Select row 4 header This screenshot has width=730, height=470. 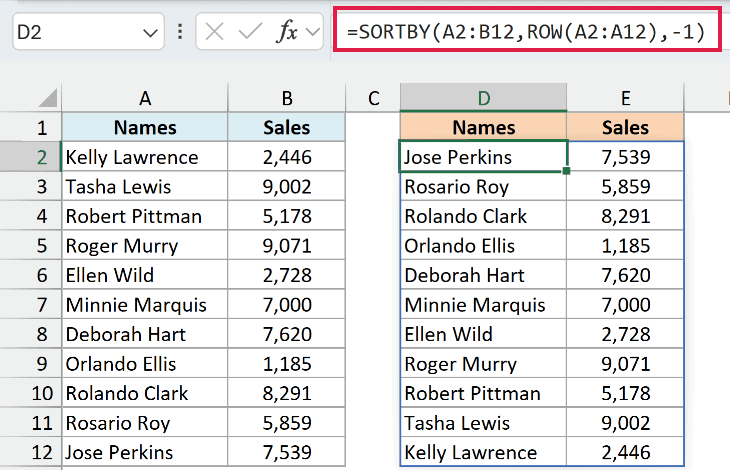click(31, 216)
